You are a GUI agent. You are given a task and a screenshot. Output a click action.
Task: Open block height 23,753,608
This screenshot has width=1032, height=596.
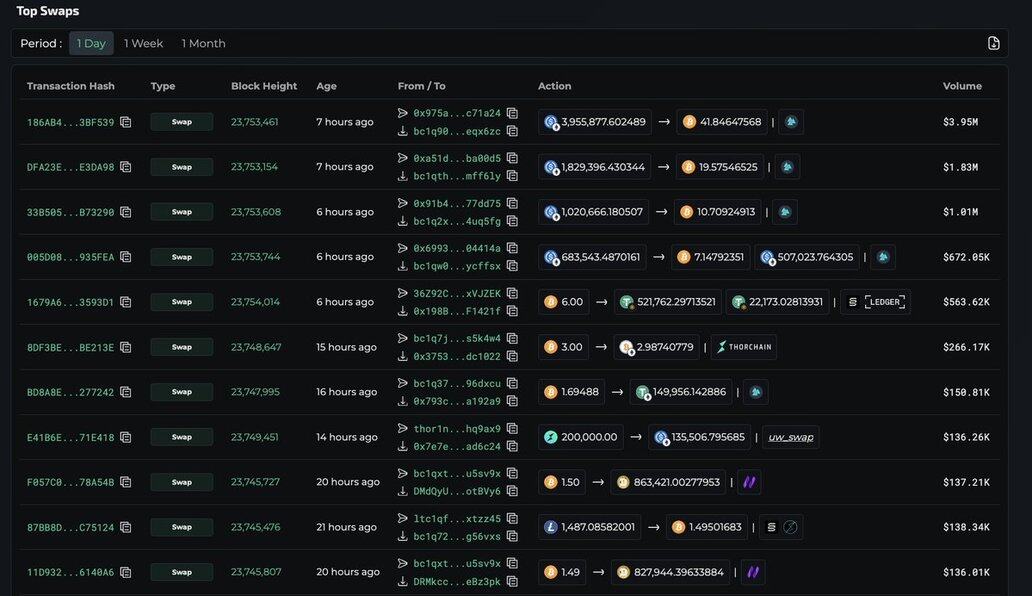tap(255, 212)
